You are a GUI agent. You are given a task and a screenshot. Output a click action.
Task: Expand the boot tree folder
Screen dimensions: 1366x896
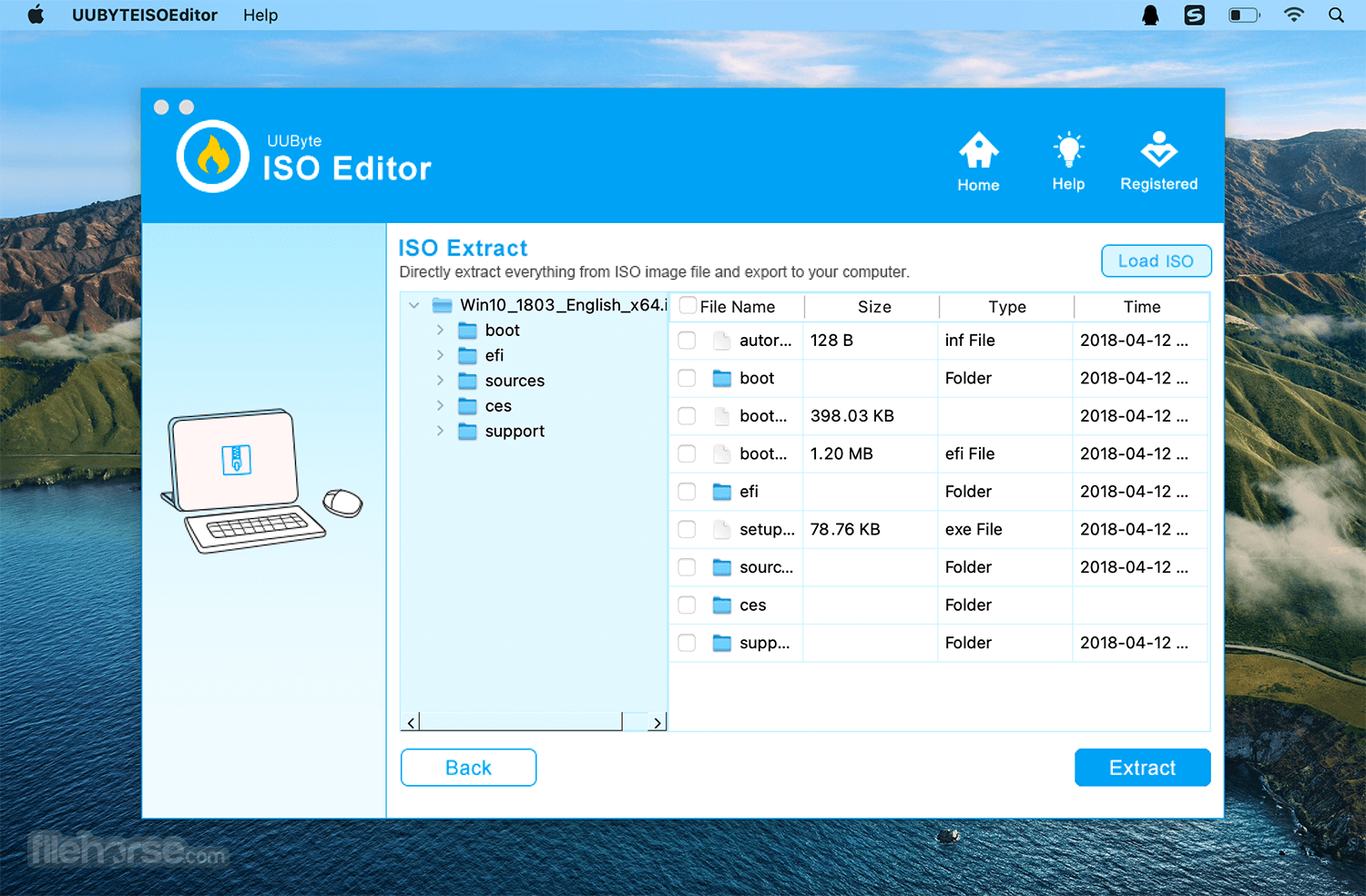(x=440, y=330)
